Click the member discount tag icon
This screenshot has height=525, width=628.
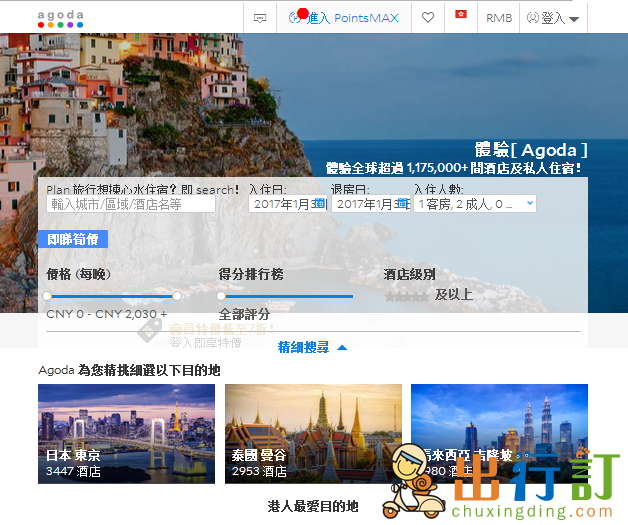click(x=149, y=331)
